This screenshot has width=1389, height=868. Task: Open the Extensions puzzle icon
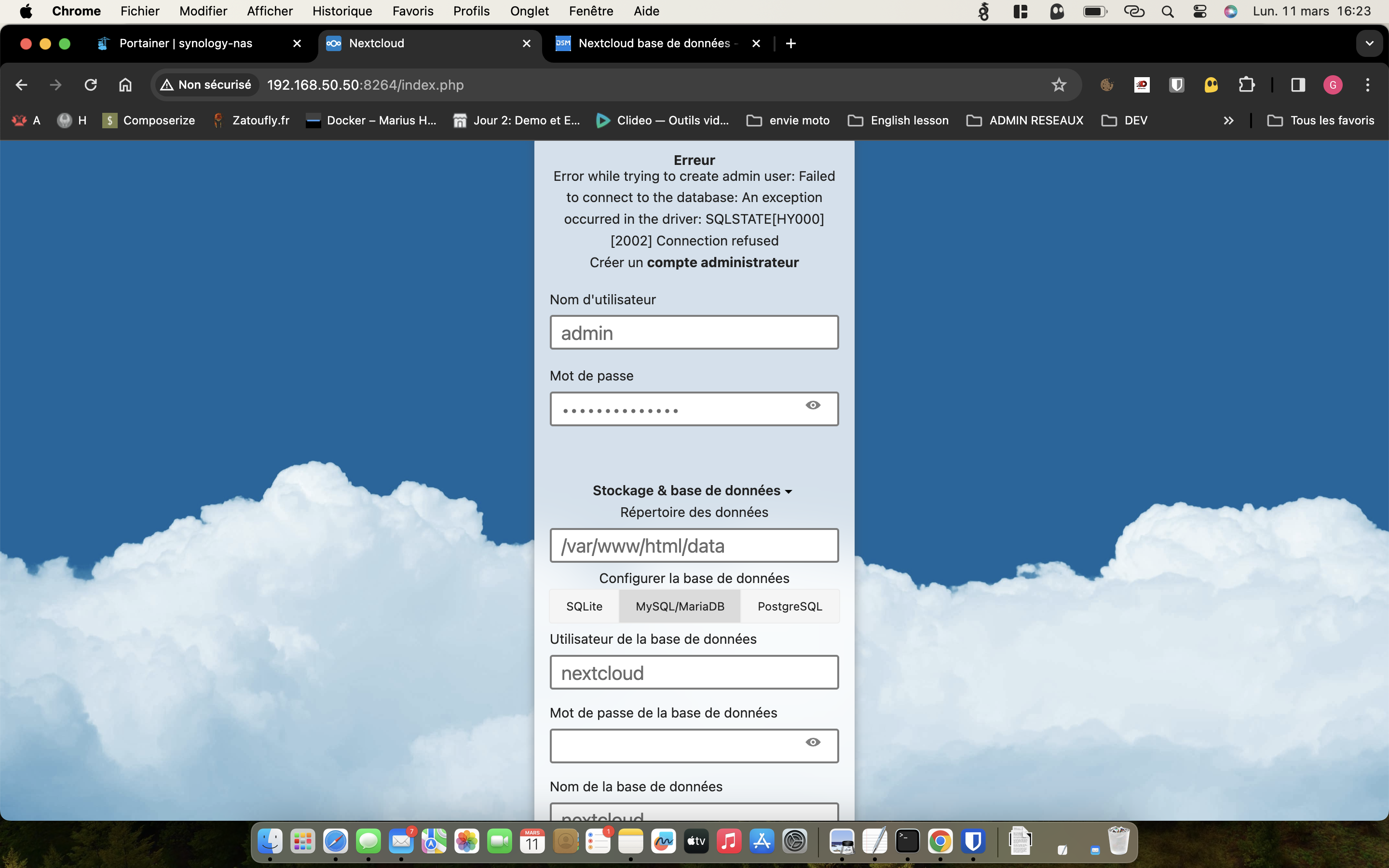tap(1246, 85)
